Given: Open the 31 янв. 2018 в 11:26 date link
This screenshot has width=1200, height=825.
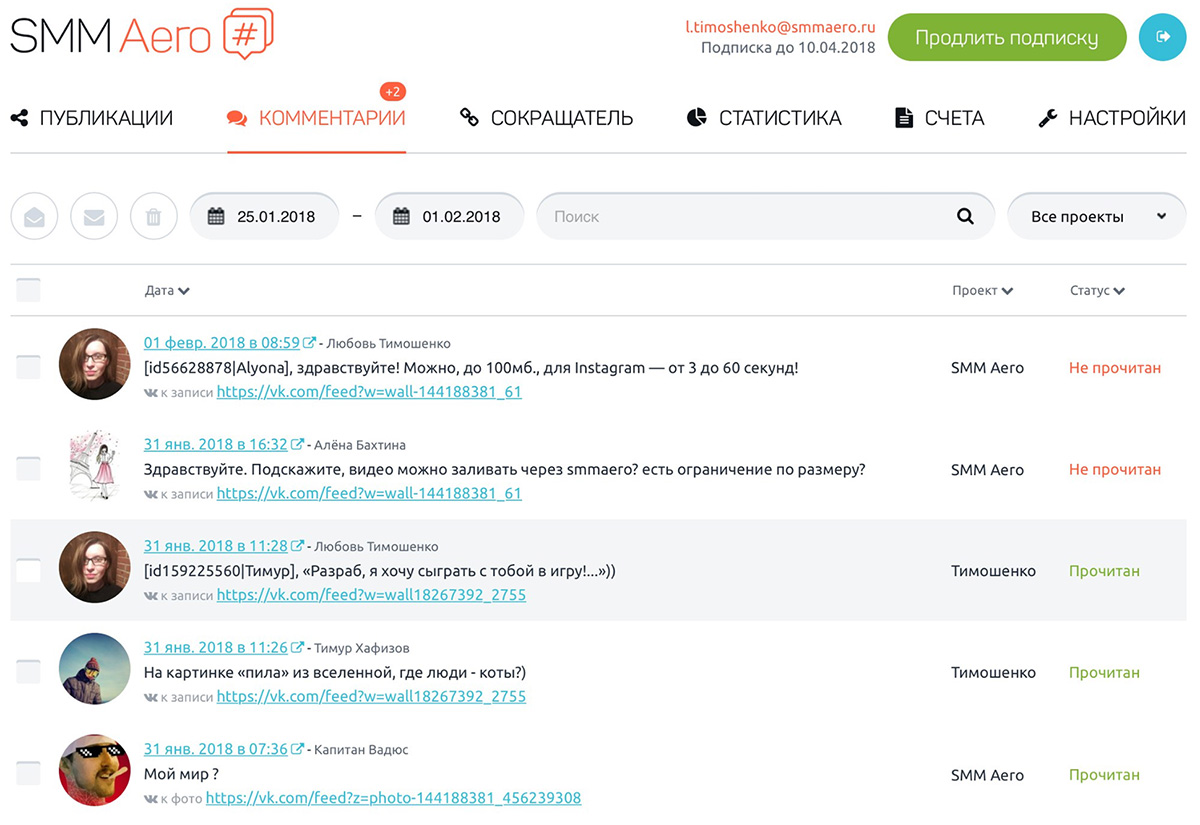Looking at the screenshot, I should (x=216, y=648).
